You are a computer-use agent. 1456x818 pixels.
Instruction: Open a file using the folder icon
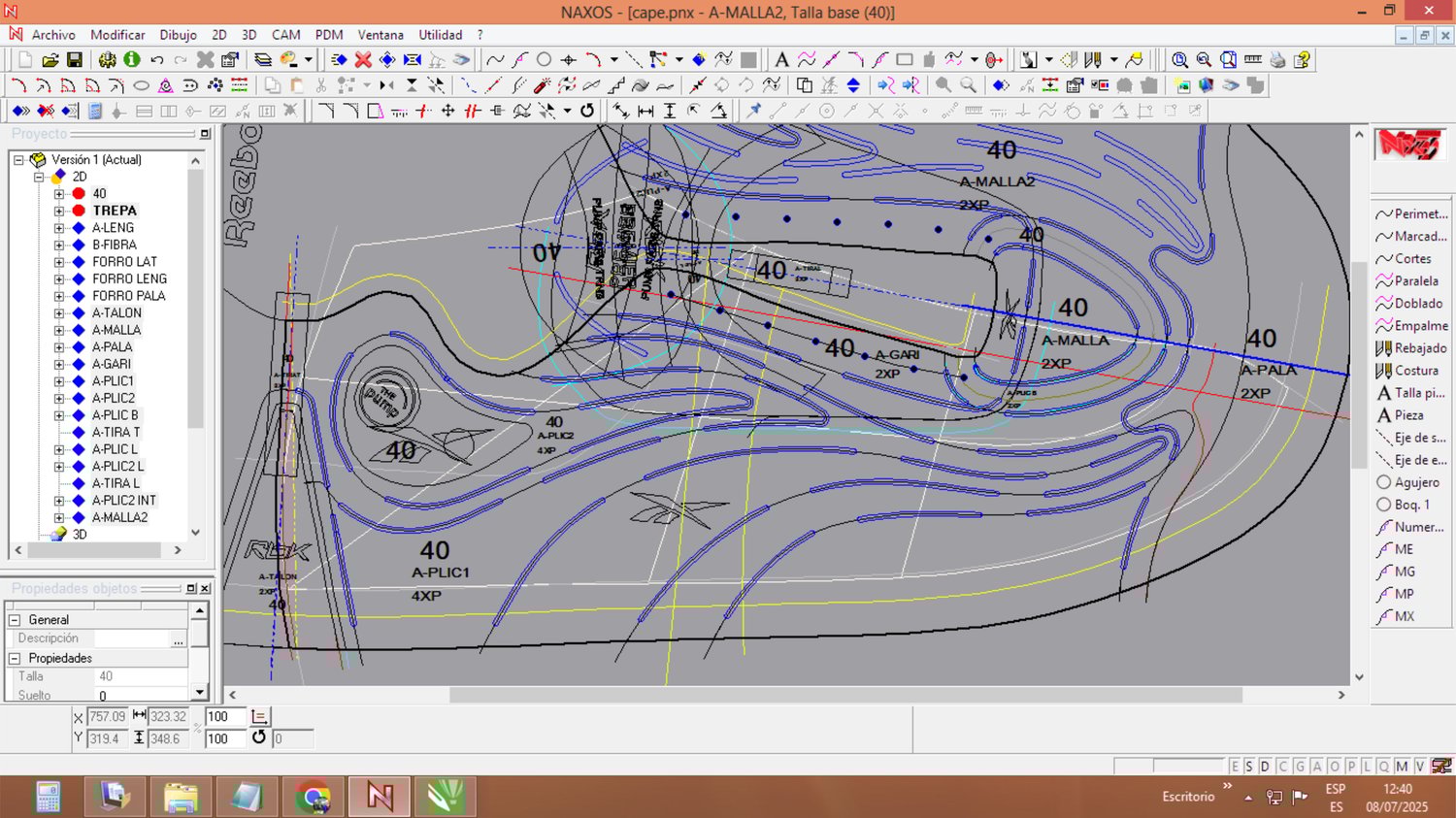pos(50,60)
